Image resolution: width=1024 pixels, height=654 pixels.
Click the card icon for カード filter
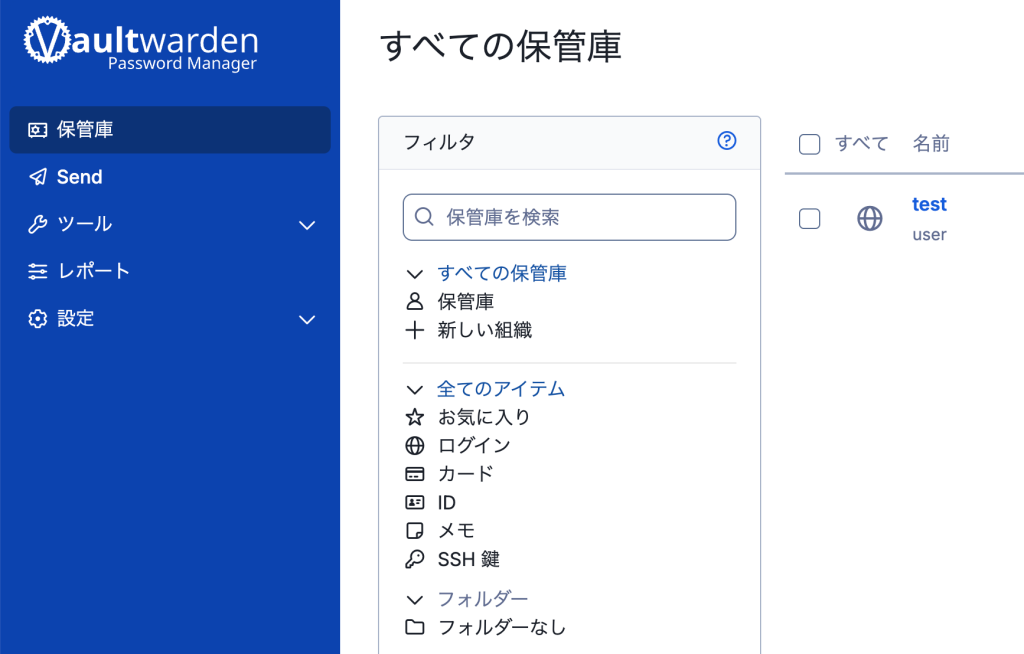(415, 474)
